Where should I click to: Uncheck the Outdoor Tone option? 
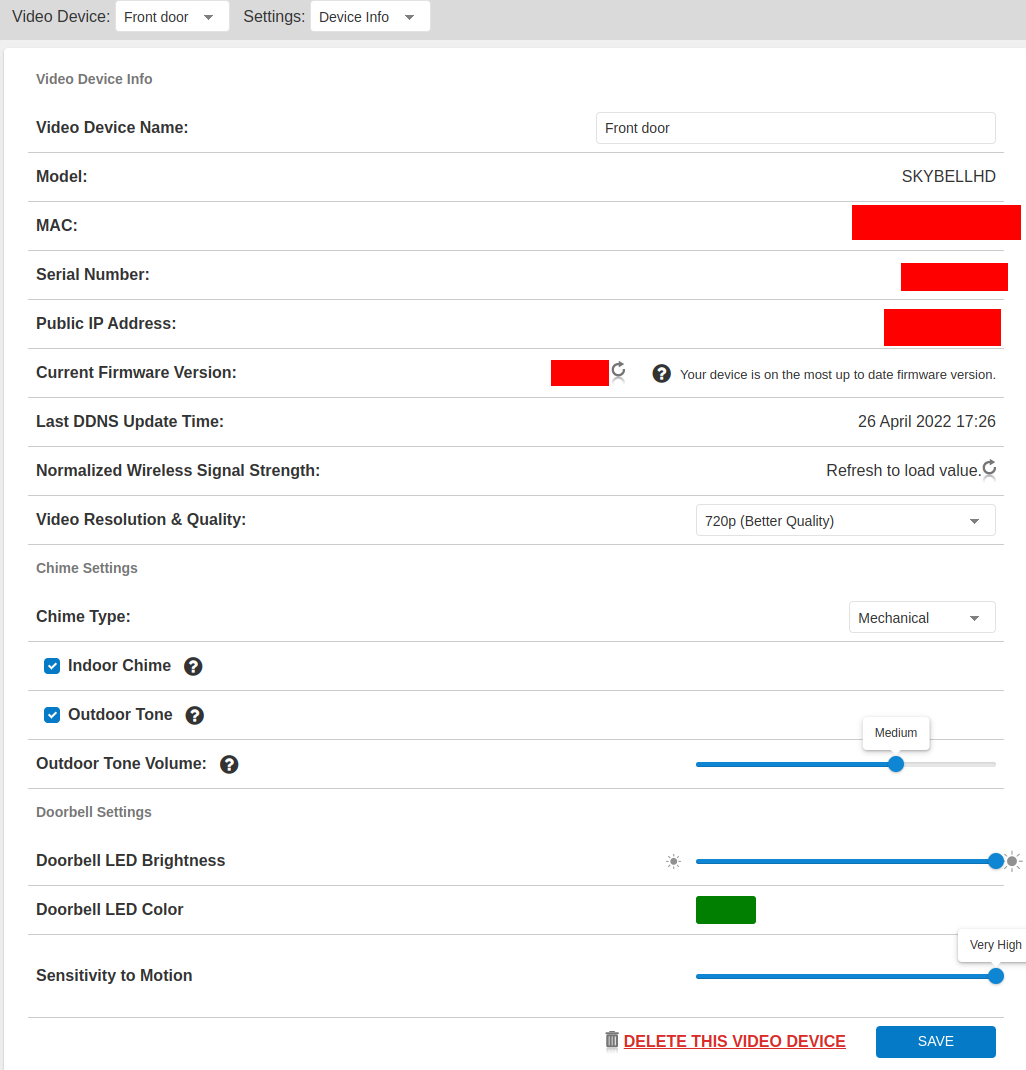click(x=51, y=714)
